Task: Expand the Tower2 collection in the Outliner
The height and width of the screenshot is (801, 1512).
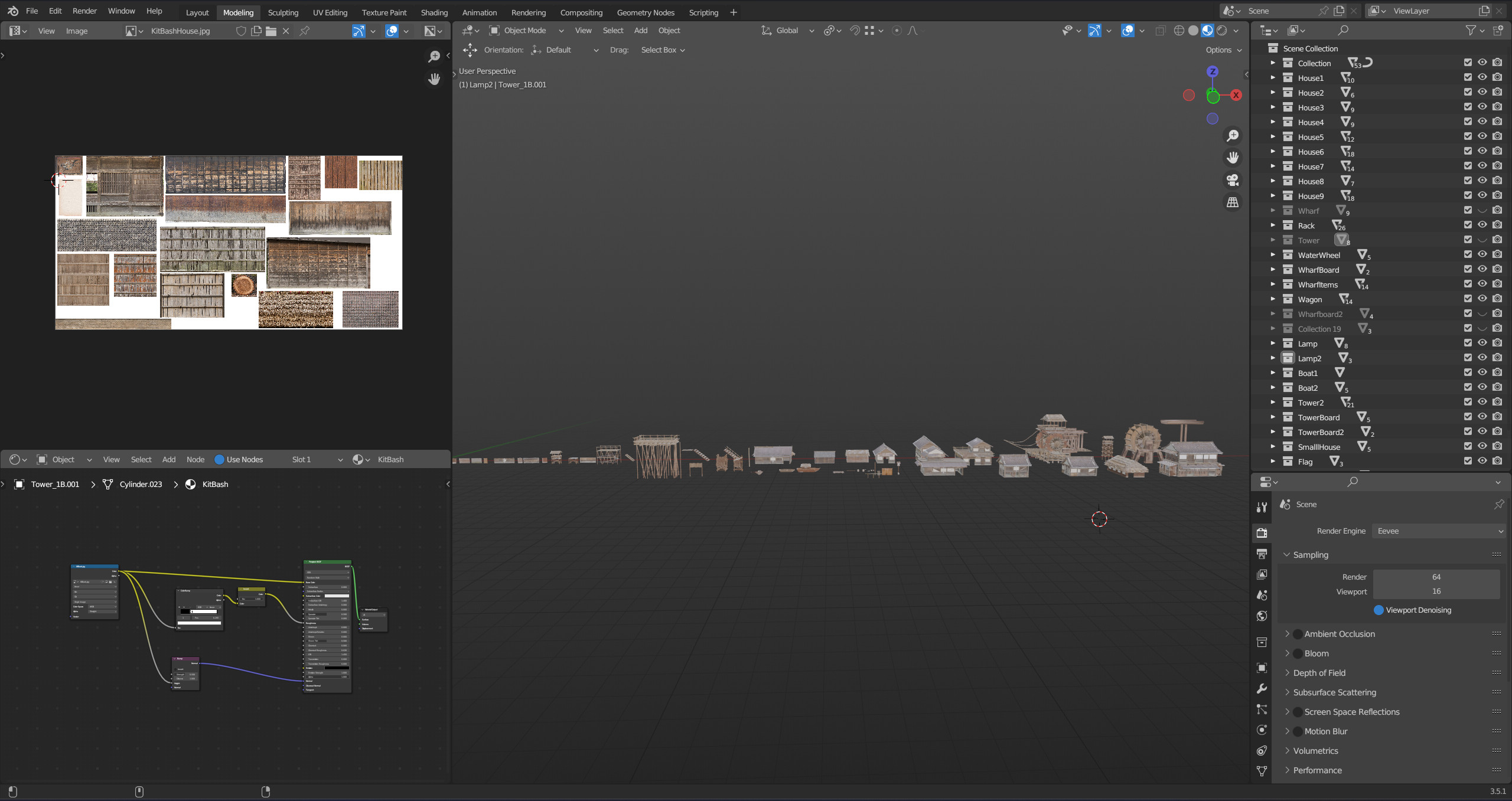Action: (1273, 402)
